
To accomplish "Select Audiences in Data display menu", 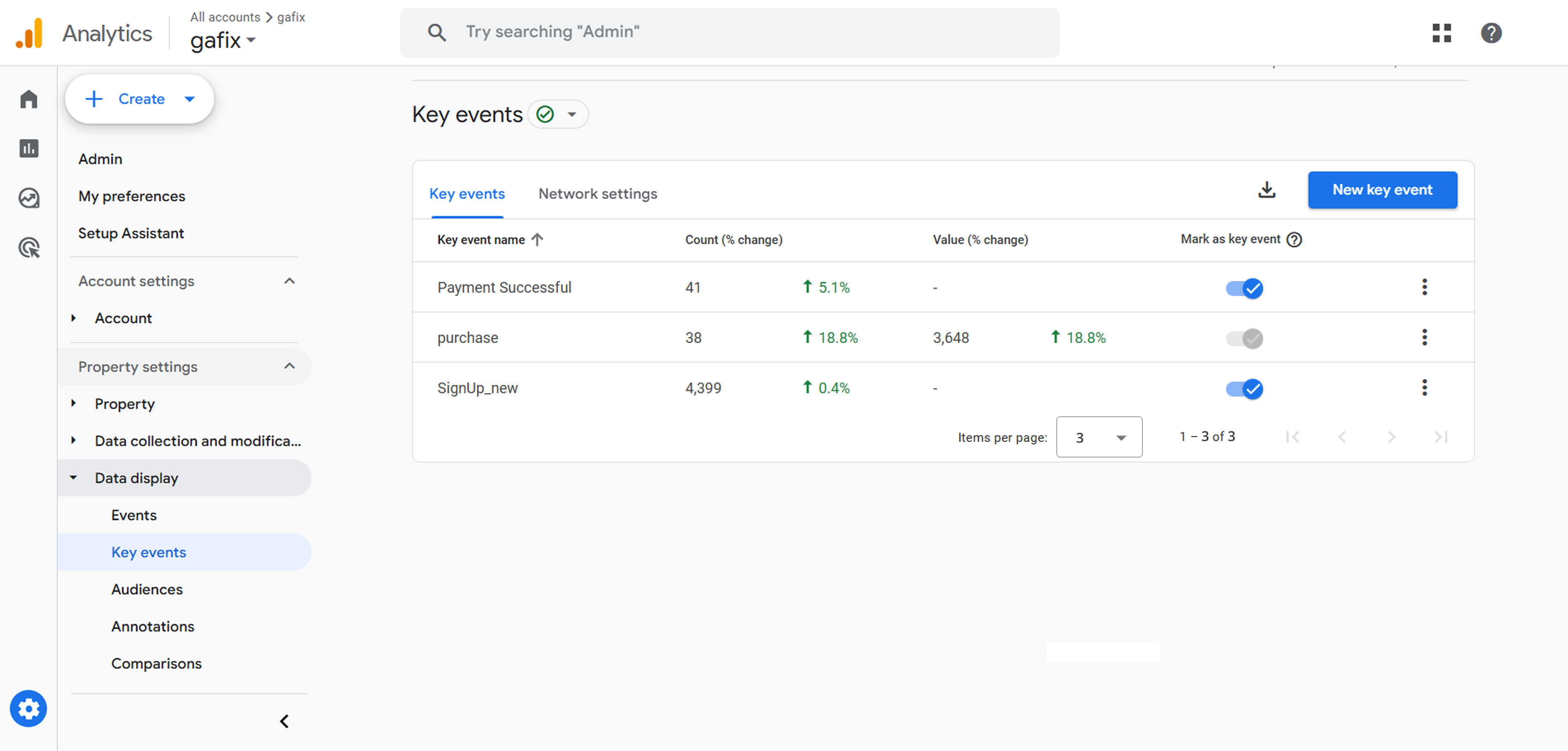I will (x=147, y=589).
